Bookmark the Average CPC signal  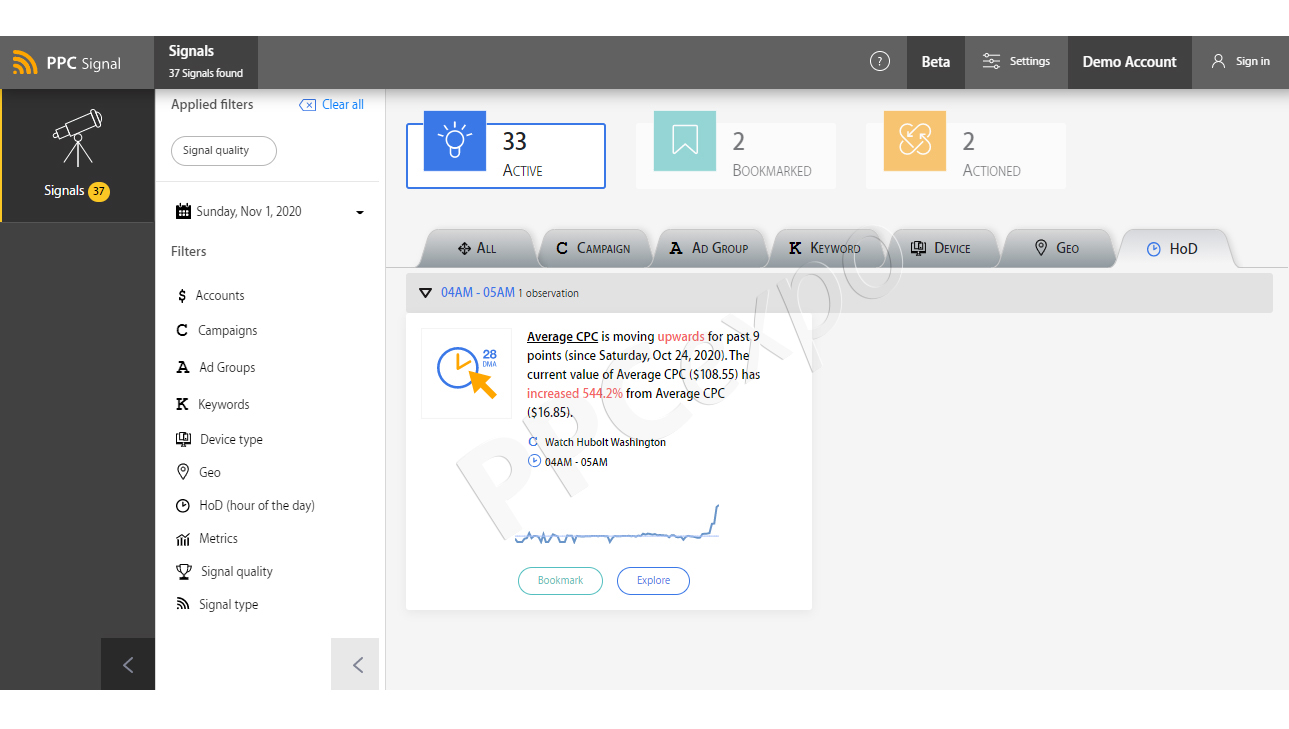(560, 581)
